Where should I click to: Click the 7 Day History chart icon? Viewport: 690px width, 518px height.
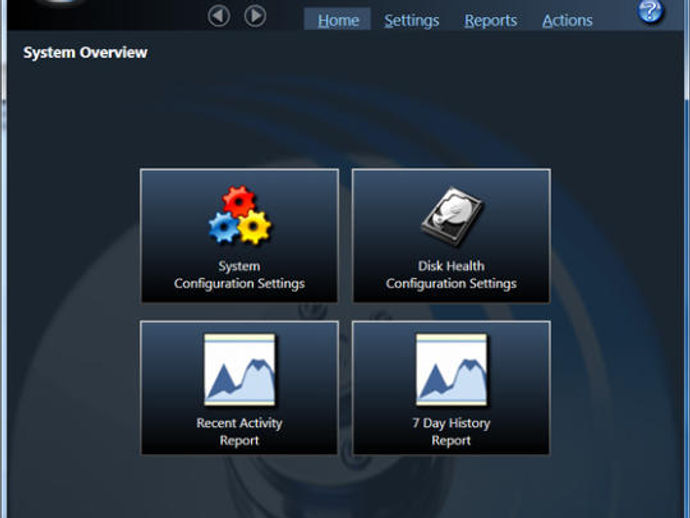(x=451, y=370)
